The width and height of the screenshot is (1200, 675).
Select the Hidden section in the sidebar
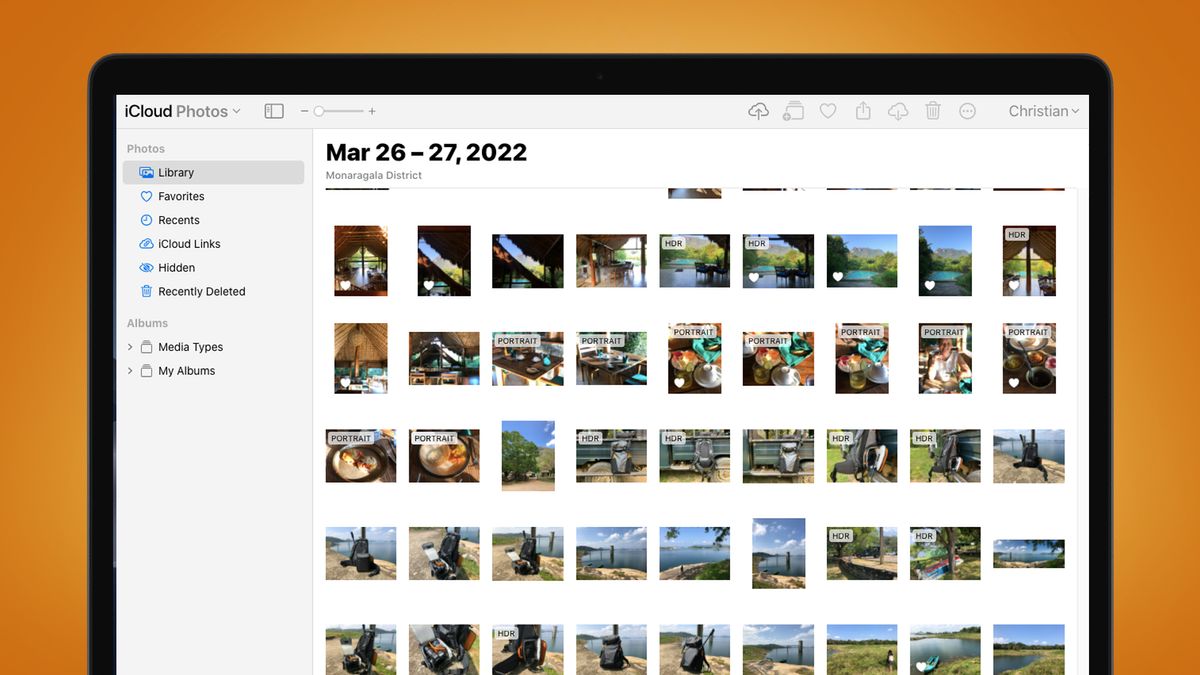coord(176,267)
